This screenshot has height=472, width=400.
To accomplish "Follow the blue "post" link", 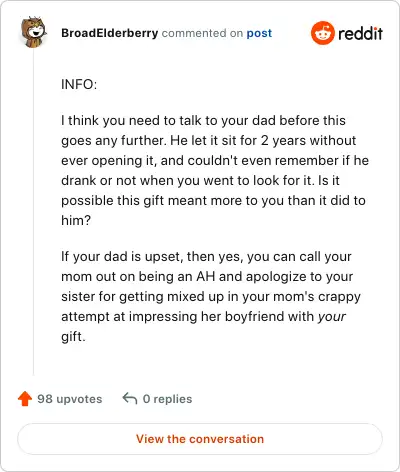I will point(259,33).
